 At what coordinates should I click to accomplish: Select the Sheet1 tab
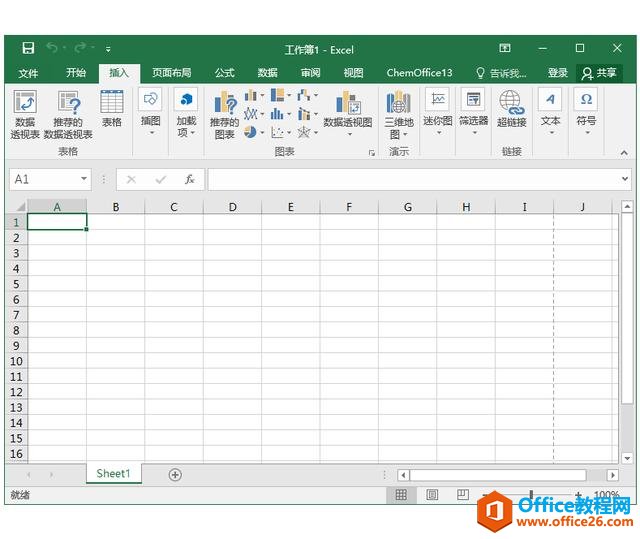pyautogui.click(x=113, y=473)
